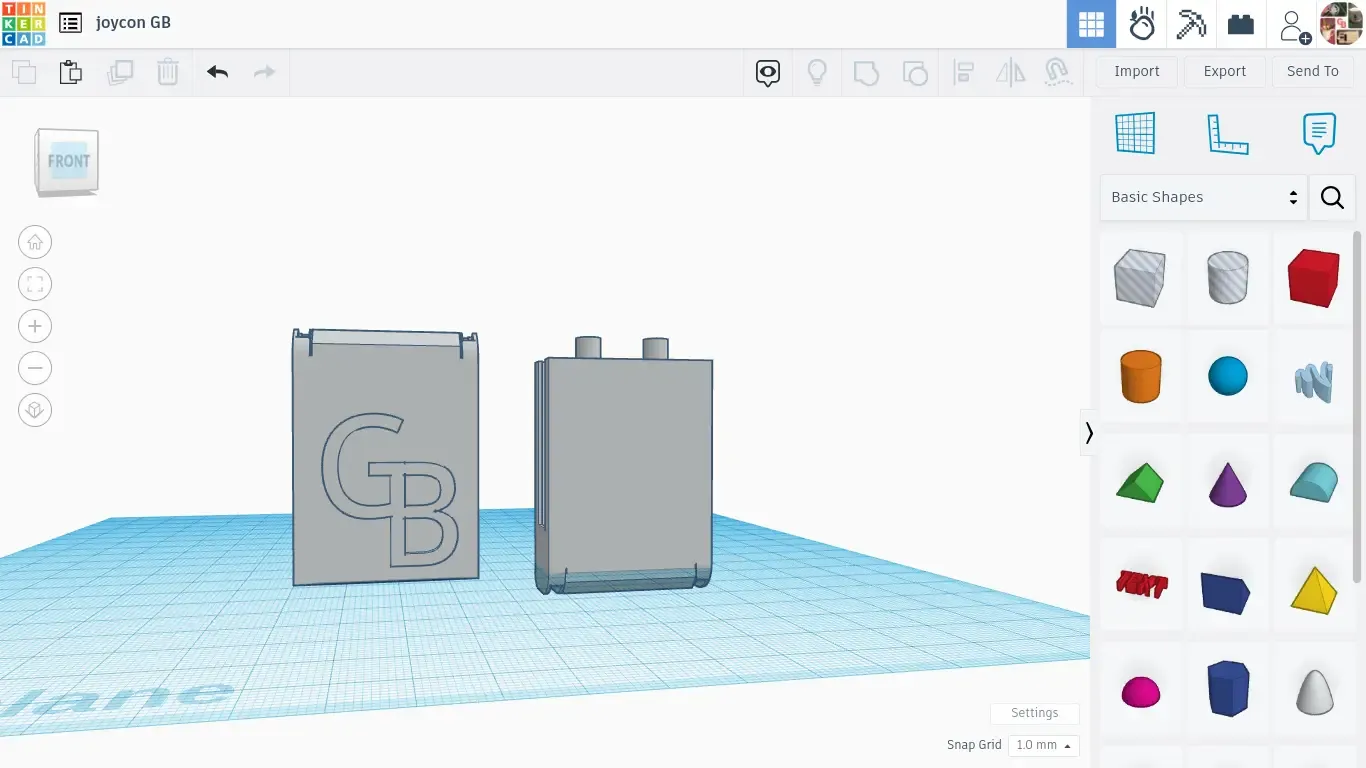The width and height of the screenshot is (1366, 768).
Task: Click the Zoom out minus button
Action: tap(35, 368)
